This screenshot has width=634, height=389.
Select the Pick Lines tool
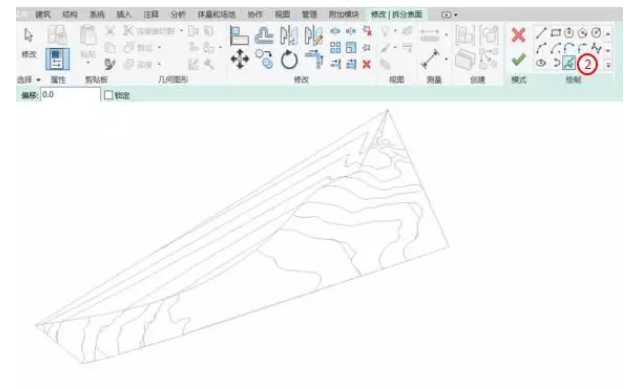pyautogui.click(x=569, y=63)
